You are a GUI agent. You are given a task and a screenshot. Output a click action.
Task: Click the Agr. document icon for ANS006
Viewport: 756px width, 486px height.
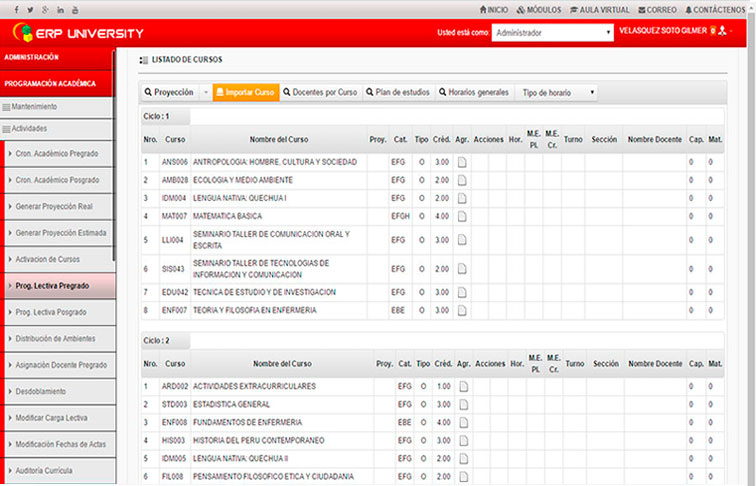point(462,162)
